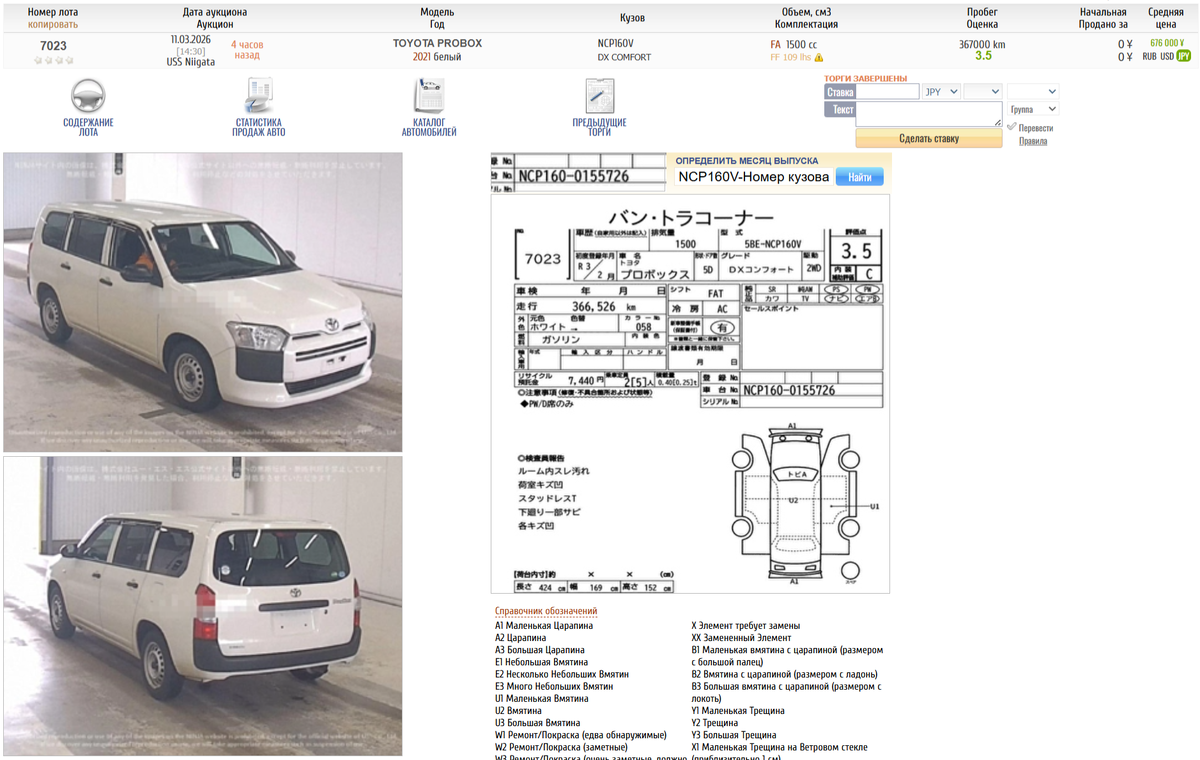Click the Сделать ставку button

pyautogui.click(x=929, y=138)
